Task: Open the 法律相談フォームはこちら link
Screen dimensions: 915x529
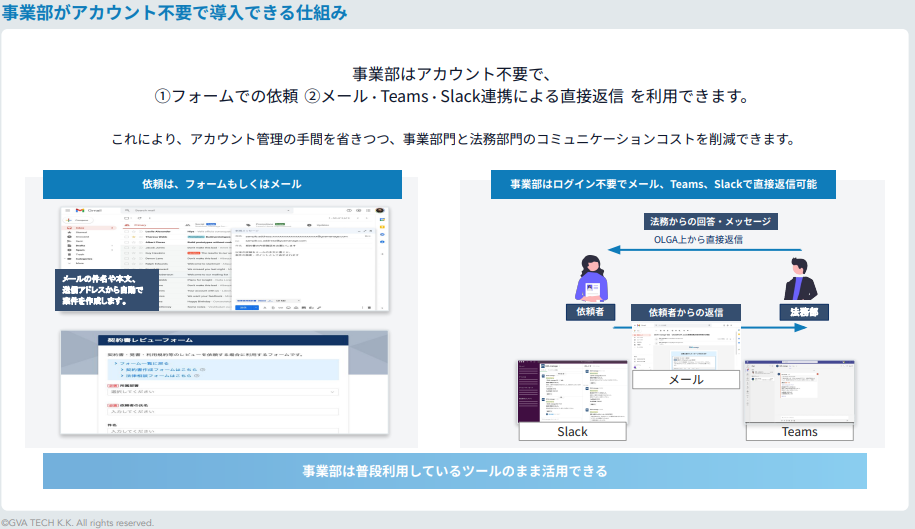Action: (160, 376)
